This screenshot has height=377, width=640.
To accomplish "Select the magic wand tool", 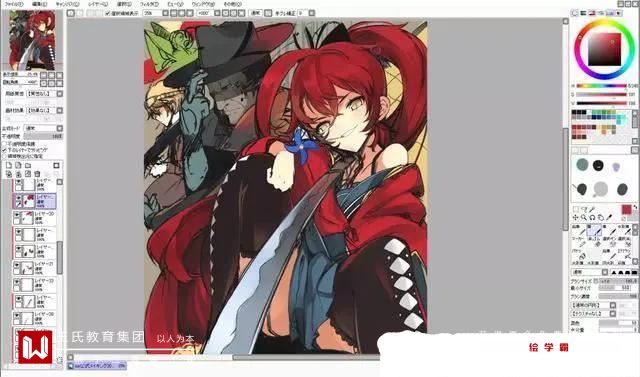I will (x=592, y=210).
